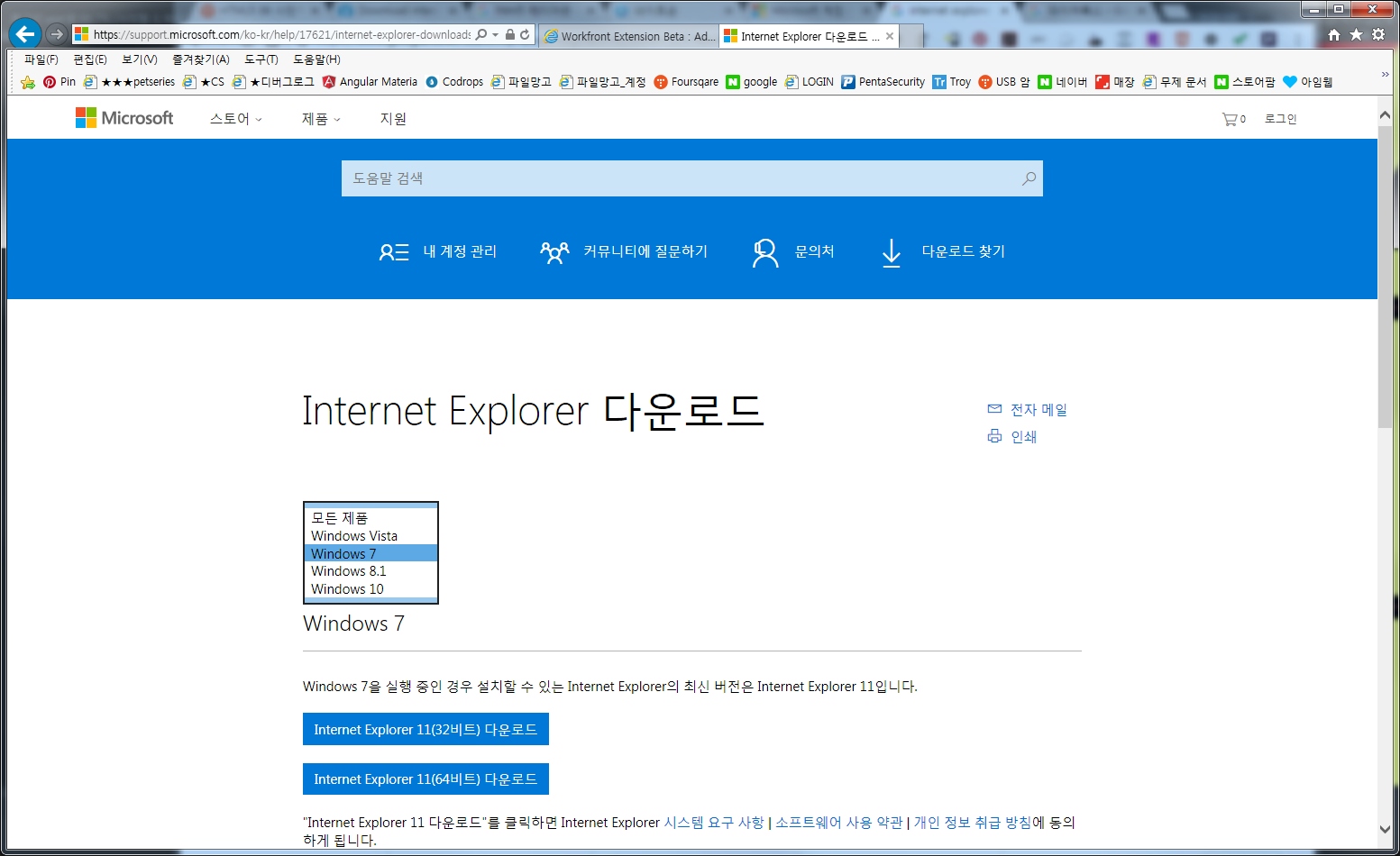Screen dimensions: 1400x856
Task: Open the Favorites star icon
Action: (x=1356, y=34)
